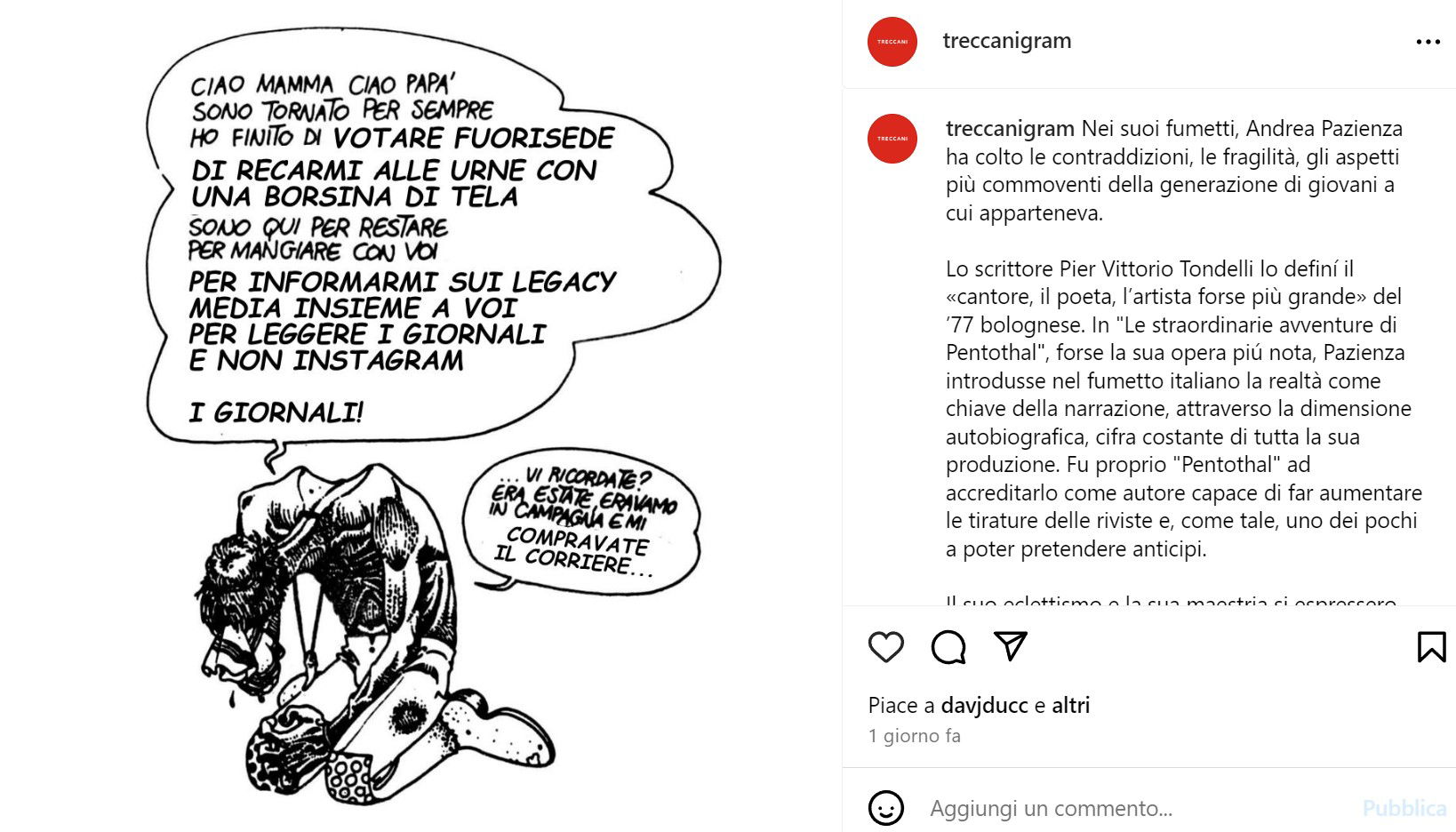This screenshot has height=832, width=1456.
Task: Open the three-dot more options menu
Action: [x=1428, y=42]
